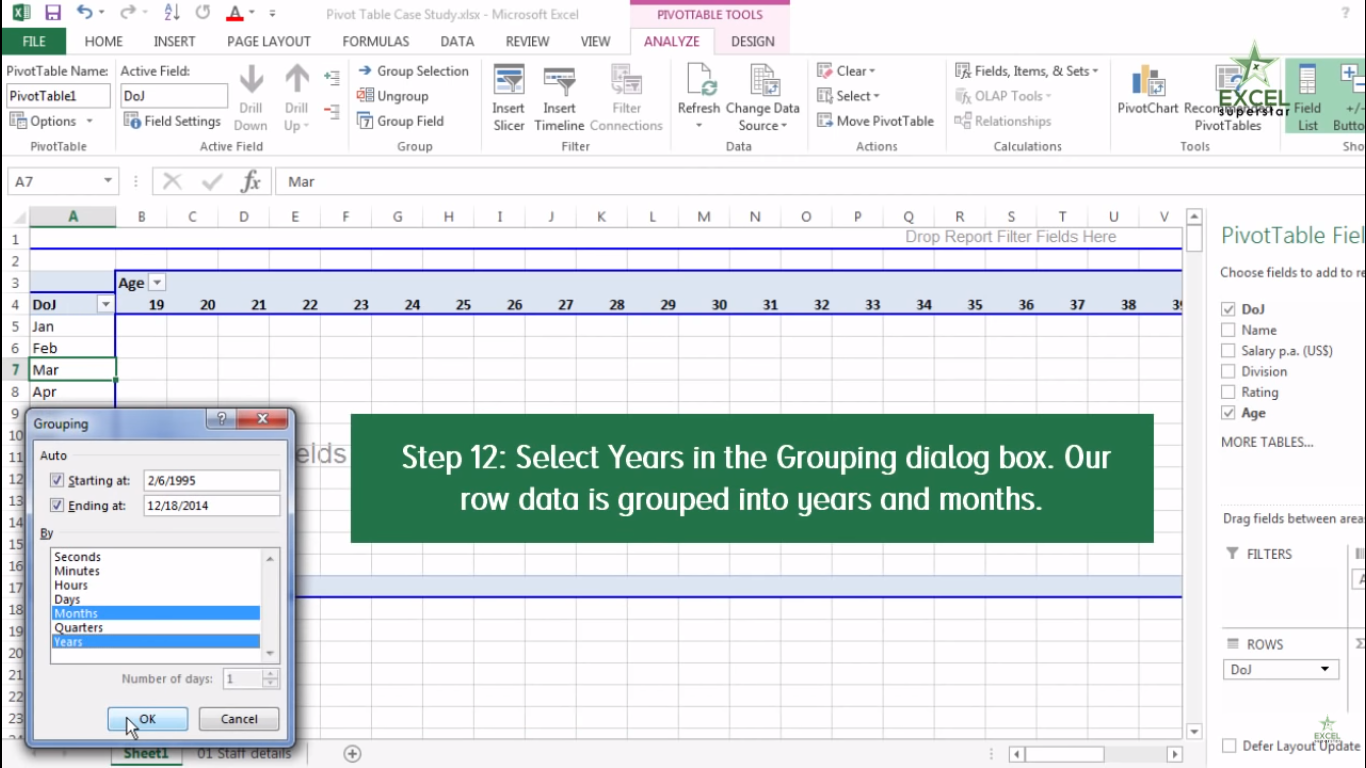Uncheck the Age field checkbox
Screen dimensions: 1366x768
click(x=1228, y=413)
